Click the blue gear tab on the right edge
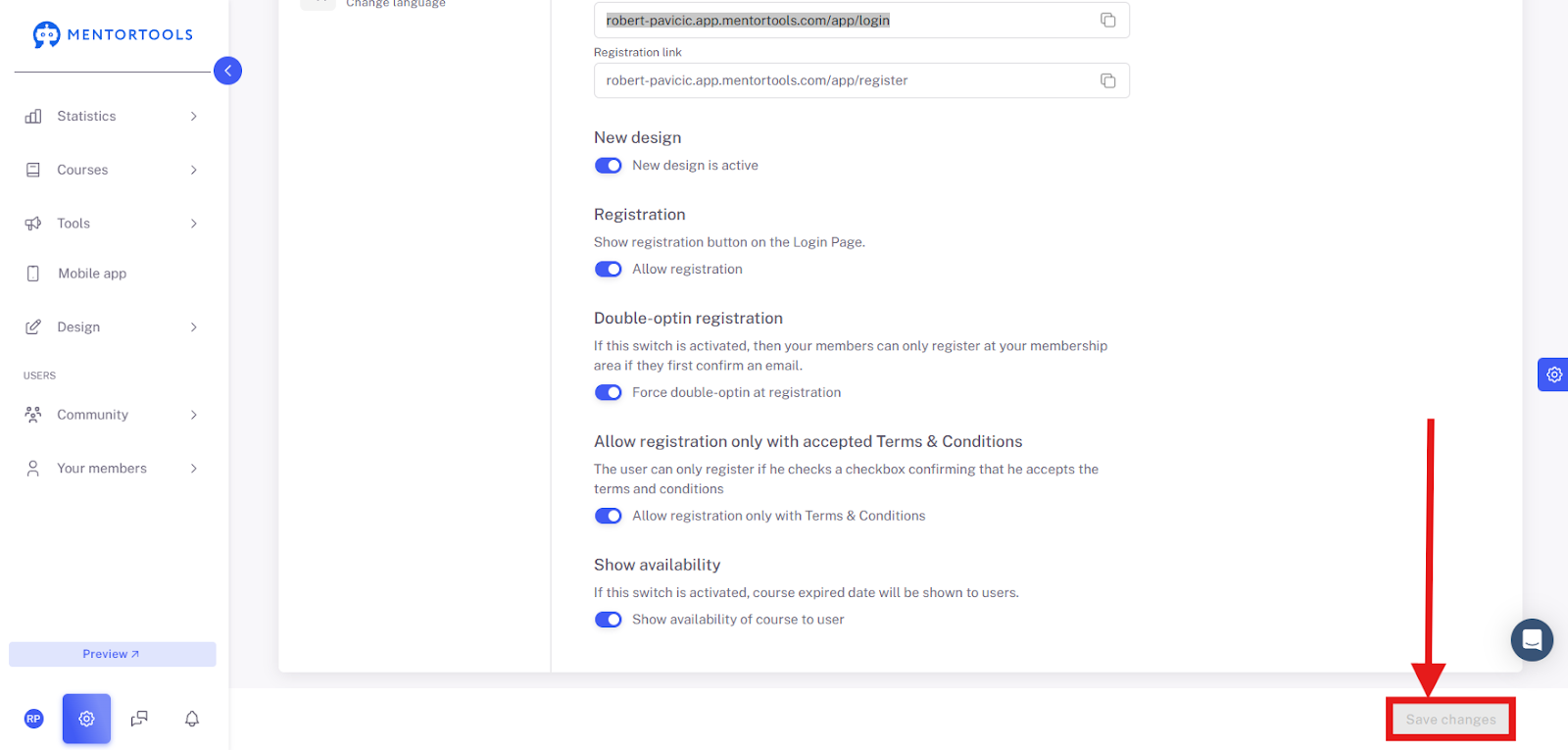Screen dimensions: 1568x750 (1553, 375)
